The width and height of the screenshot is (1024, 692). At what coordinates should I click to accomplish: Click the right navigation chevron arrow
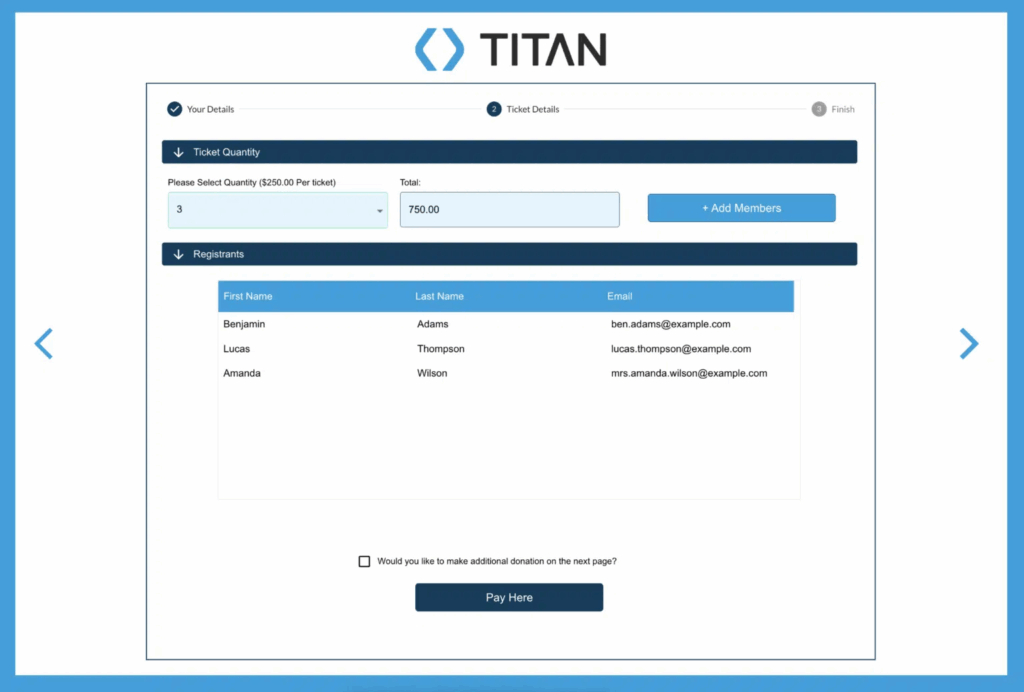(x=969, y=344)
